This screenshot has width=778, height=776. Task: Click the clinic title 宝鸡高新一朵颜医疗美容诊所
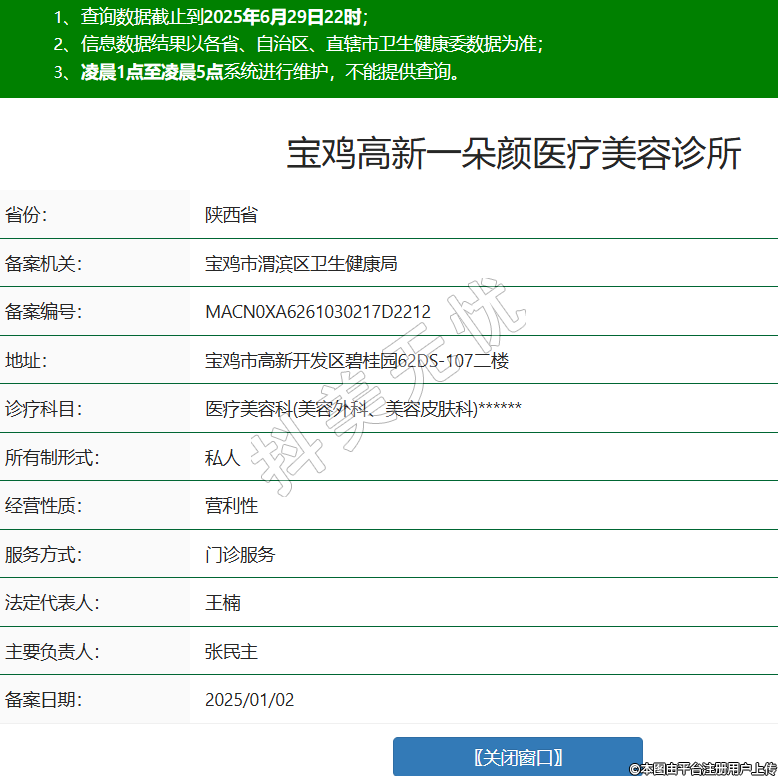[514, 155]
